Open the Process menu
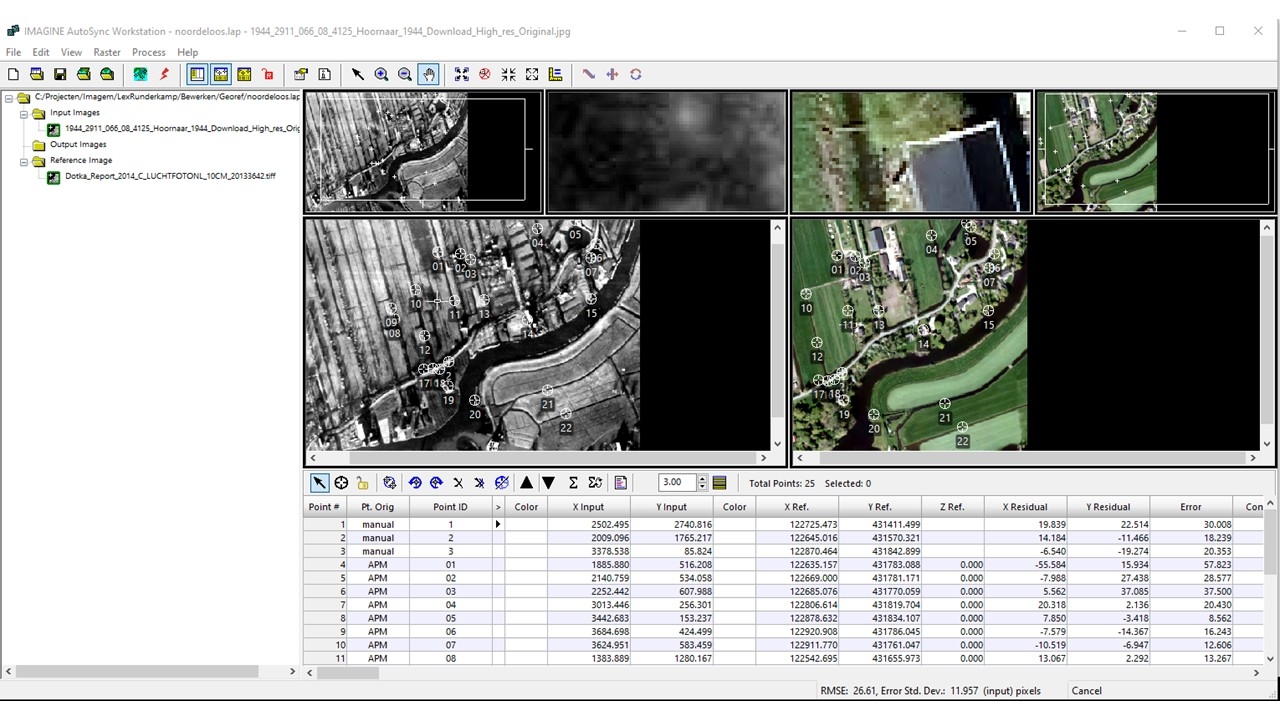Screen dimensions: 1280x720 pyautogui.click(x=148, y=52)
